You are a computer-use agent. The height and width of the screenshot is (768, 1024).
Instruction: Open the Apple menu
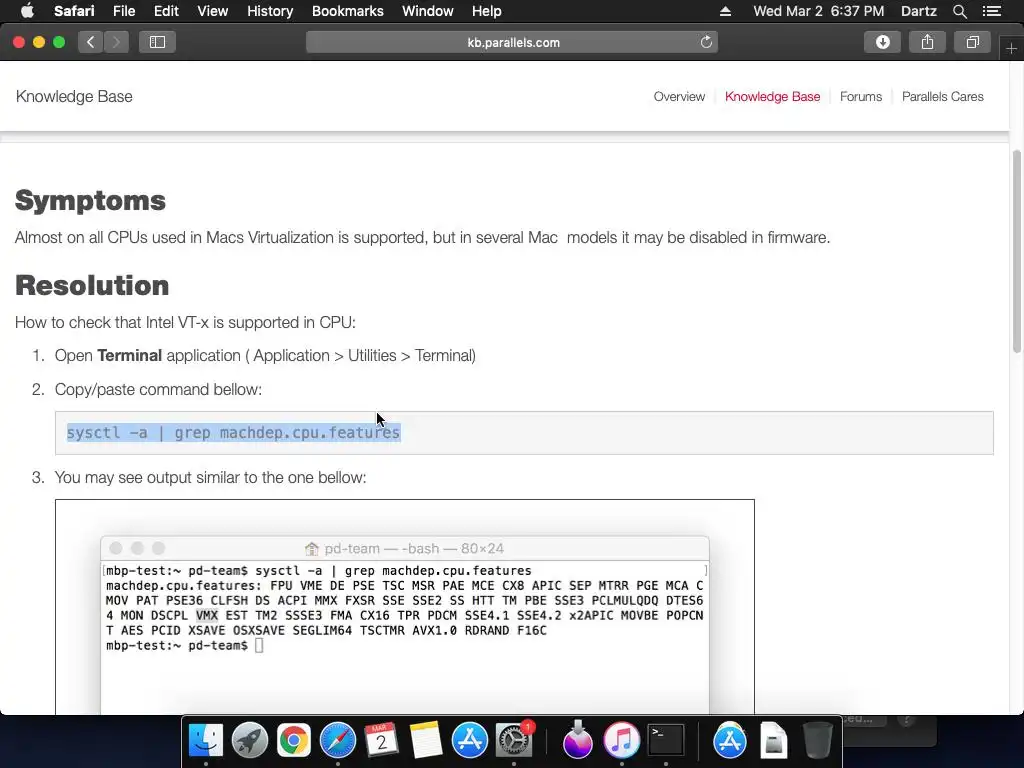[27, 11]
